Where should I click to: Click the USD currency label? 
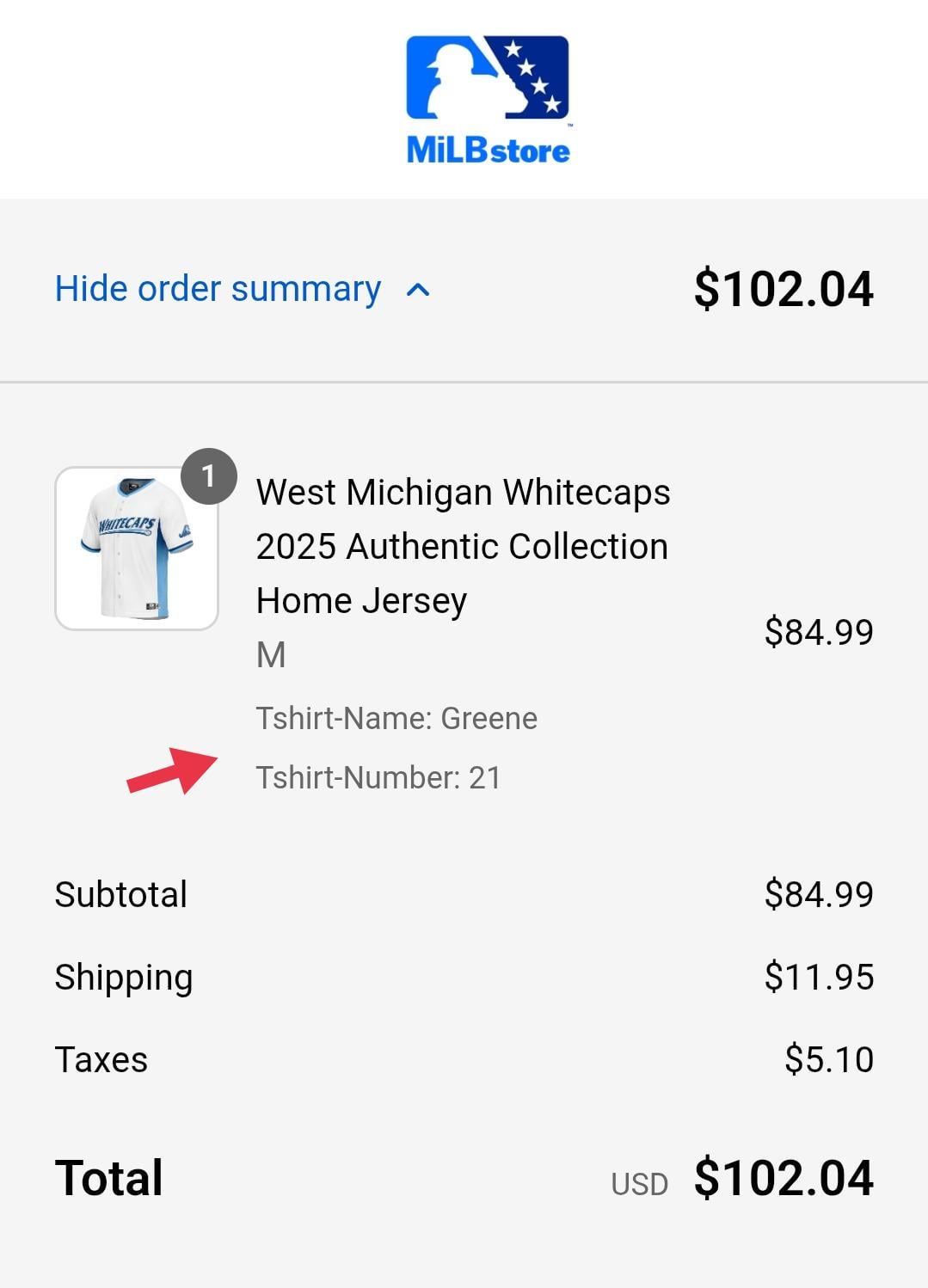639,1185
